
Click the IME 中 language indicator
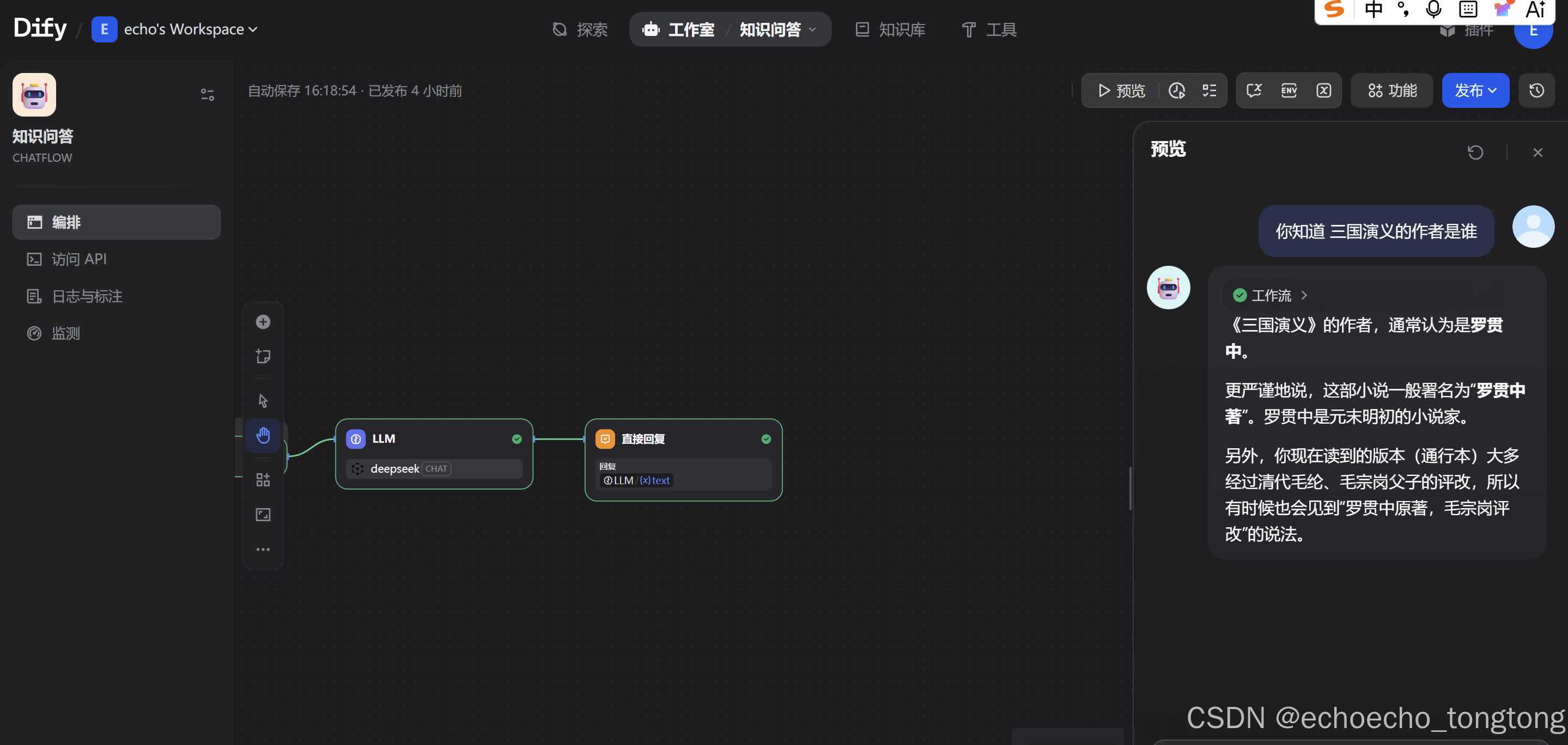1374,10
